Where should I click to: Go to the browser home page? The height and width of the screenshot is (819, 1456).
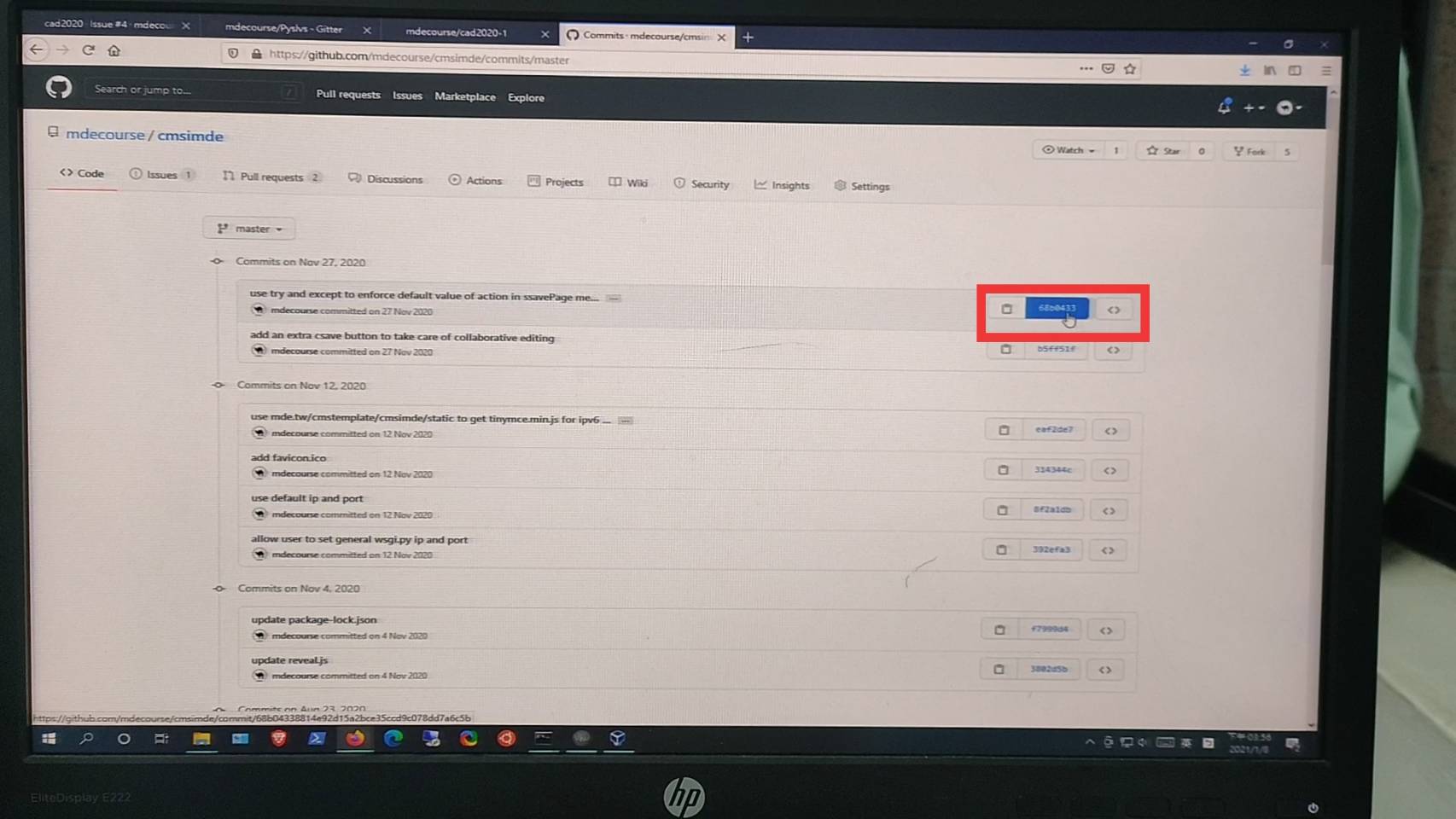(x=114, y=50)
